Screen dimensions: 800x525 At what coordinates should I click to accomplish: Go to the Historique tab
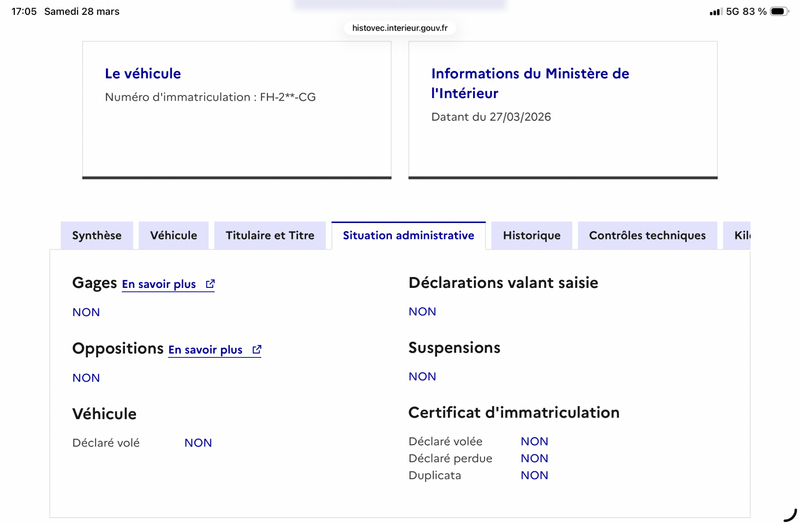coord(532,236)
